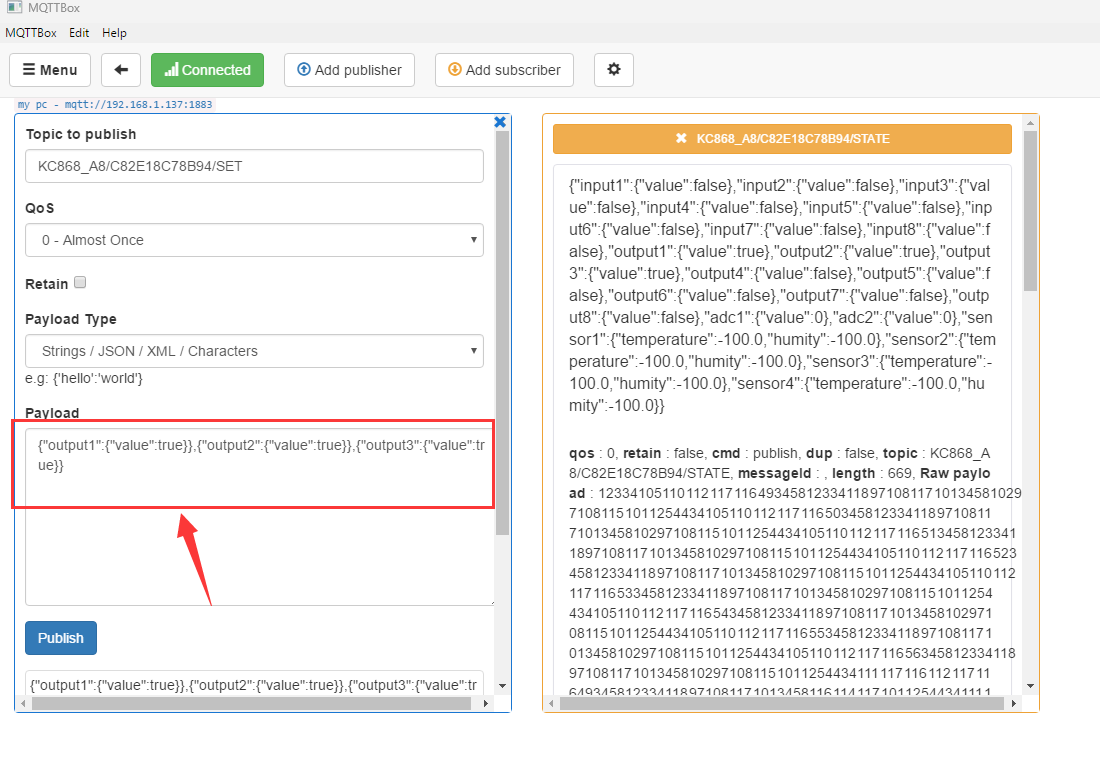The height and width of the screenshot is (767, 1100).
Task: Expand the QoS dropdown
Action: tap(254, 240)
